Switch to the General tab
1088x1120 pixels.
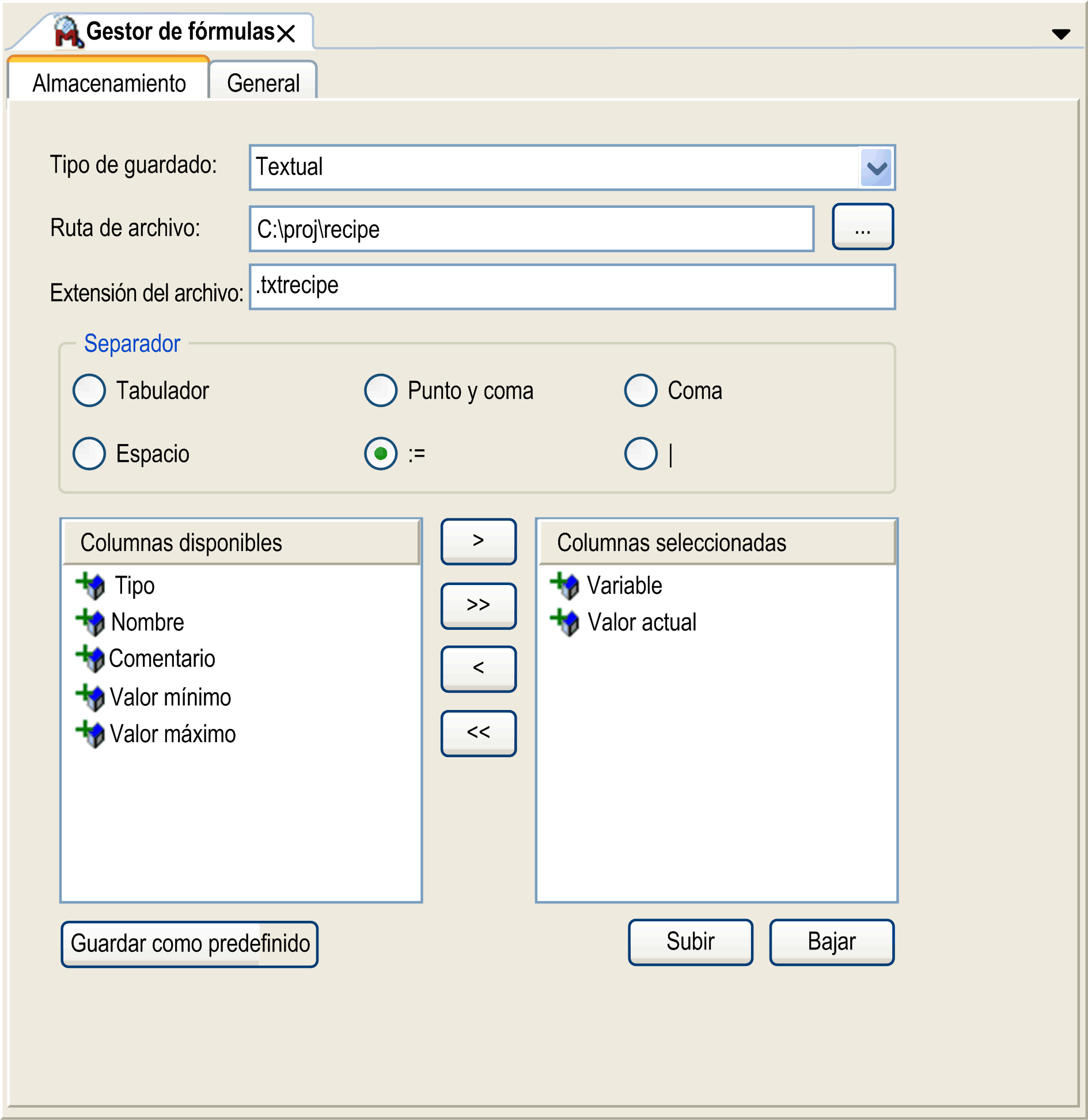click(263, 83)
